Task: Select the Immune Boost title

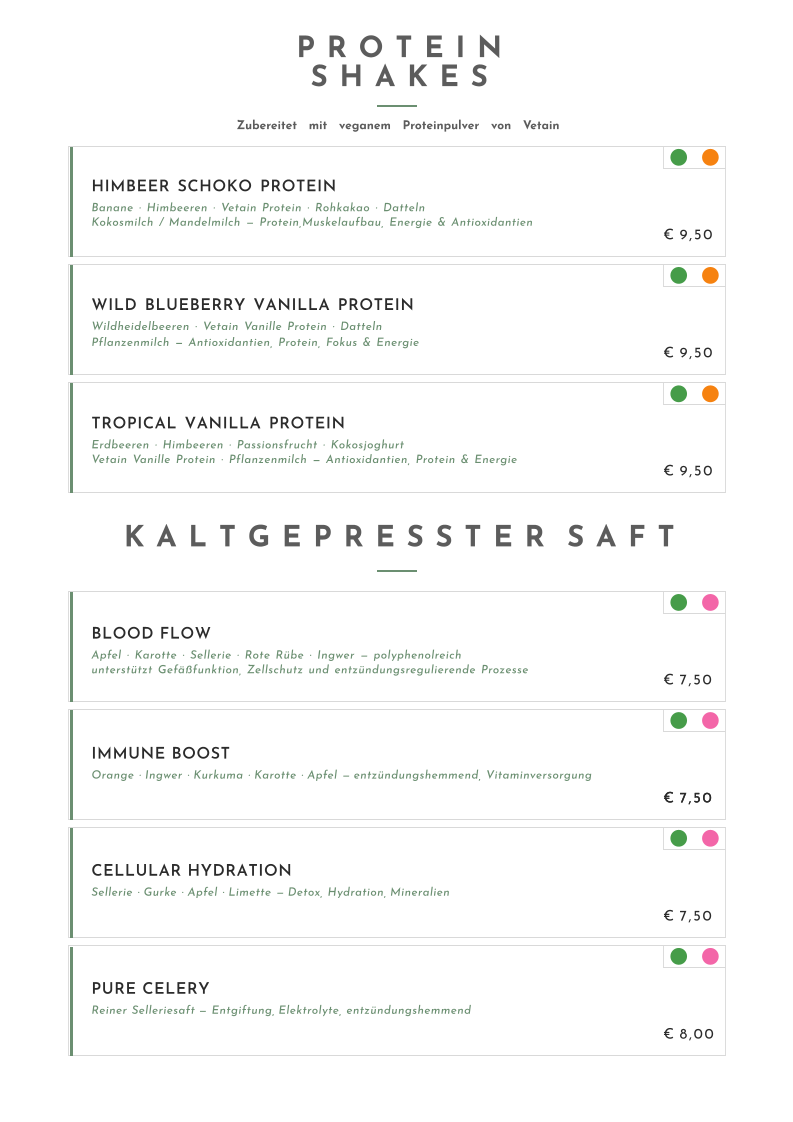Action: click(161, 753)
